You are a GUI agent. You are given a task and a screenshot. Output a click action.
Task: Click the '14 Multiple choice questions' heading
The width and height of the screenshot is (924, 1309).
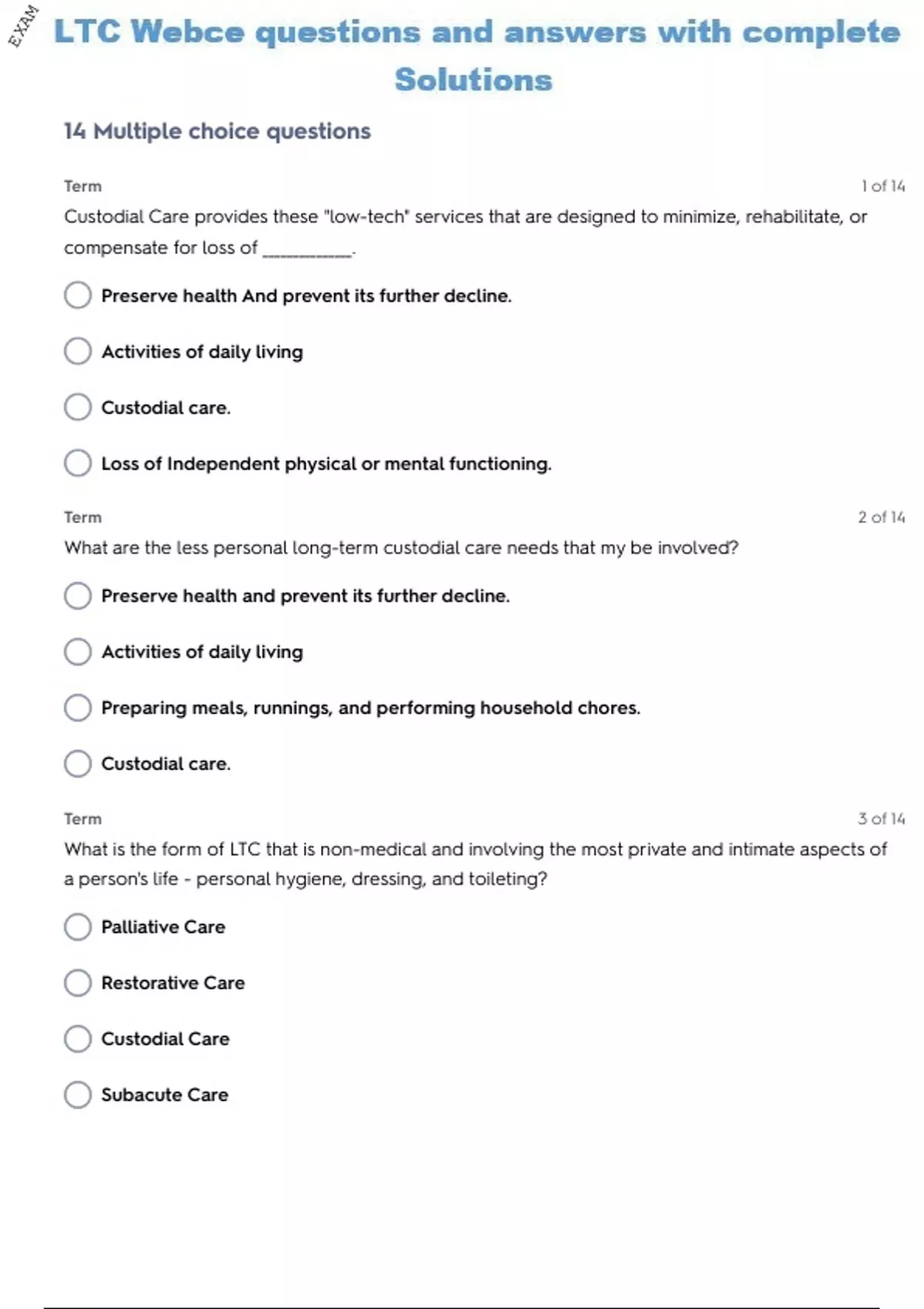pyautogui.click(x=217, y=131)
